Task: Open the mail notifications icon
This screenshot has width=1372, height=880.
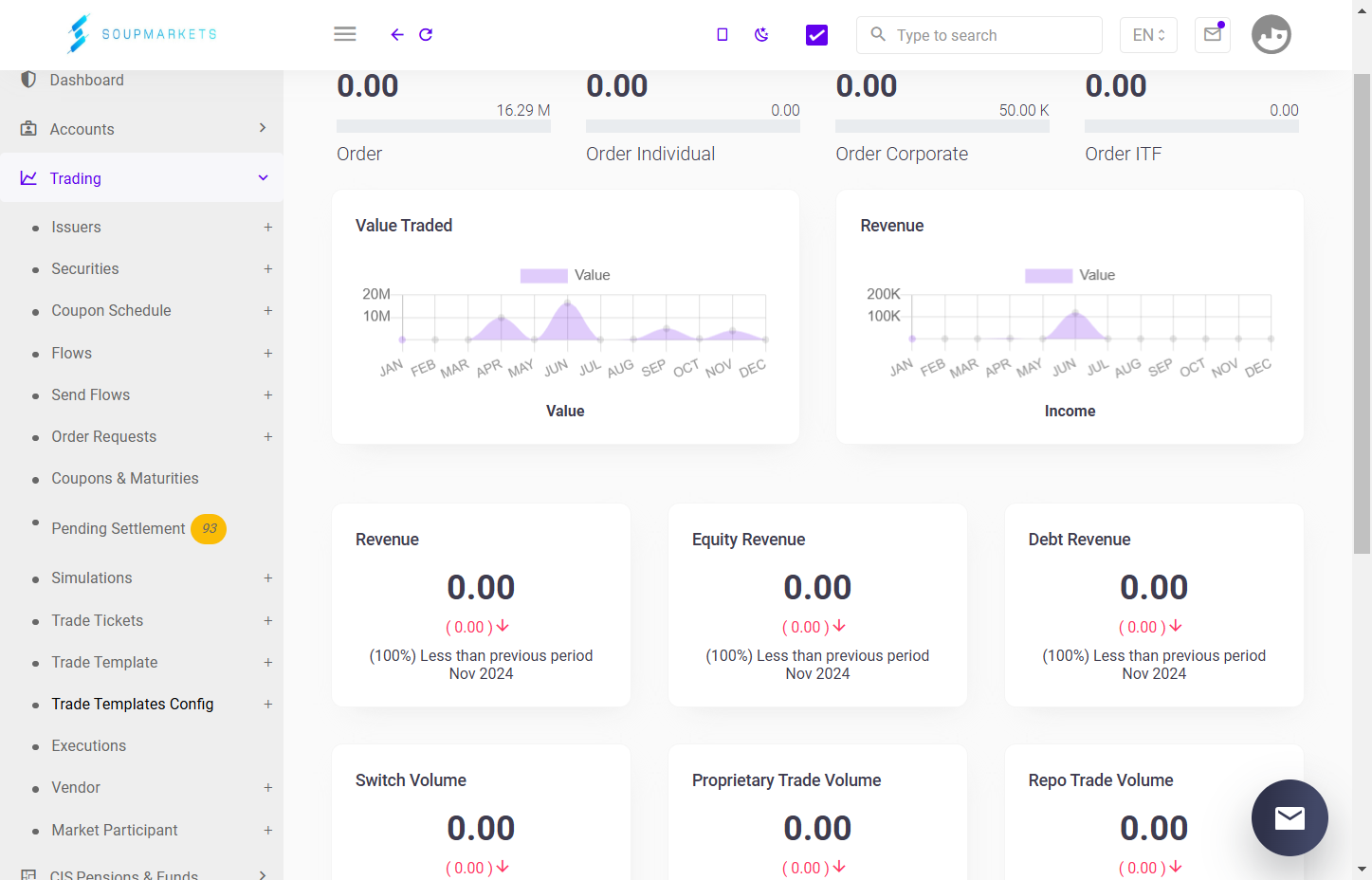Action: point(1213,35)
